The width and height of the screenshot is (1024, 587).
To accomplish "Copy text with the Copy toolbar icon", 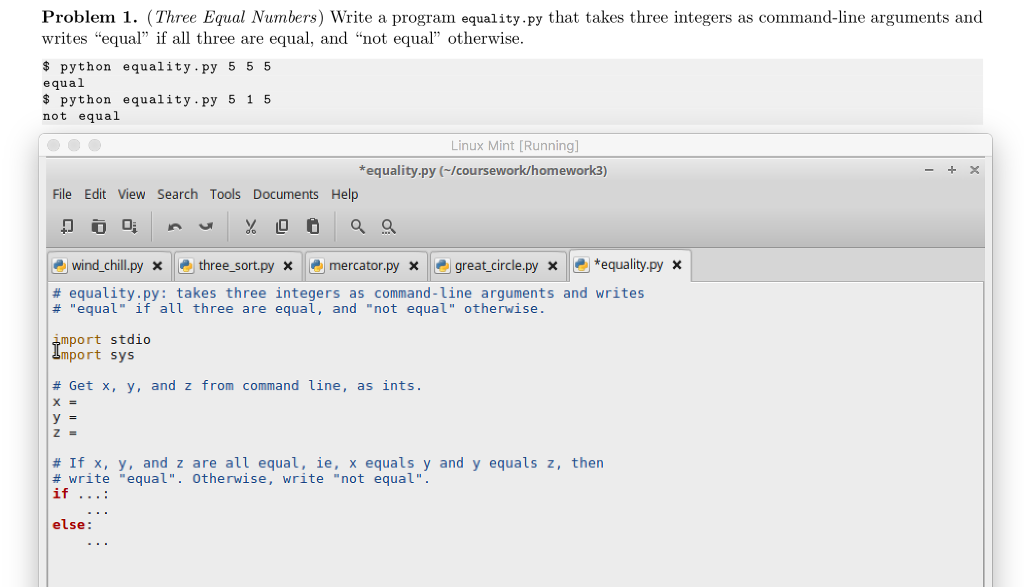I will (x=281, y=226).
